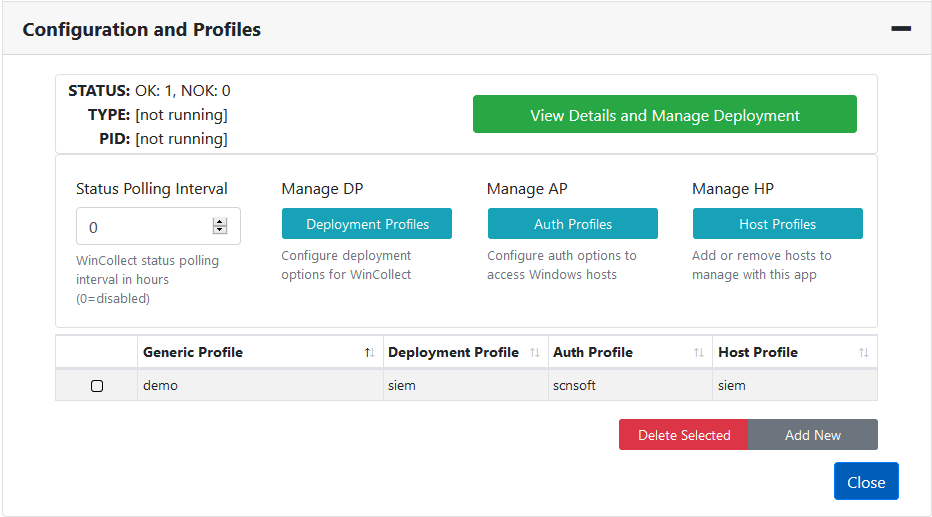Open the Auth Profiles manager
Image resolution: width=932 pixels, height=517 pixels.
tap(572, 224)
